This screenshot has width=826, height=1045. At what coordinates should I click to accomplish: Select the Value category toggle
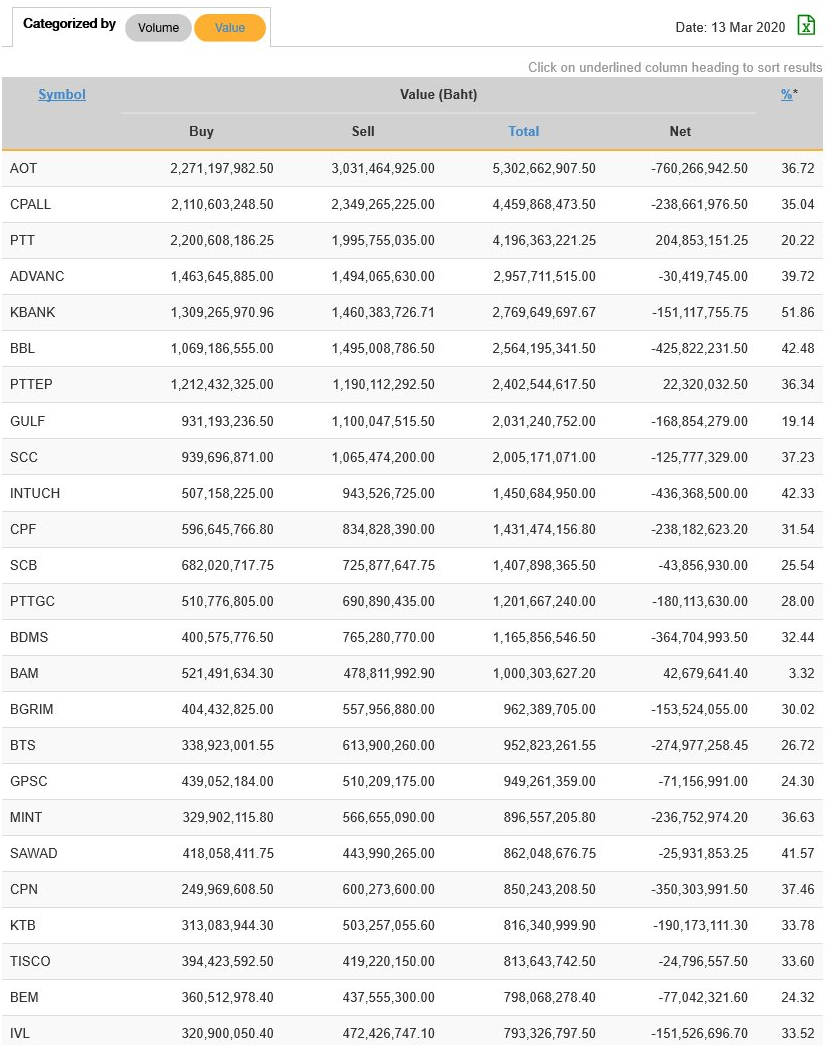tap(229, 28)
